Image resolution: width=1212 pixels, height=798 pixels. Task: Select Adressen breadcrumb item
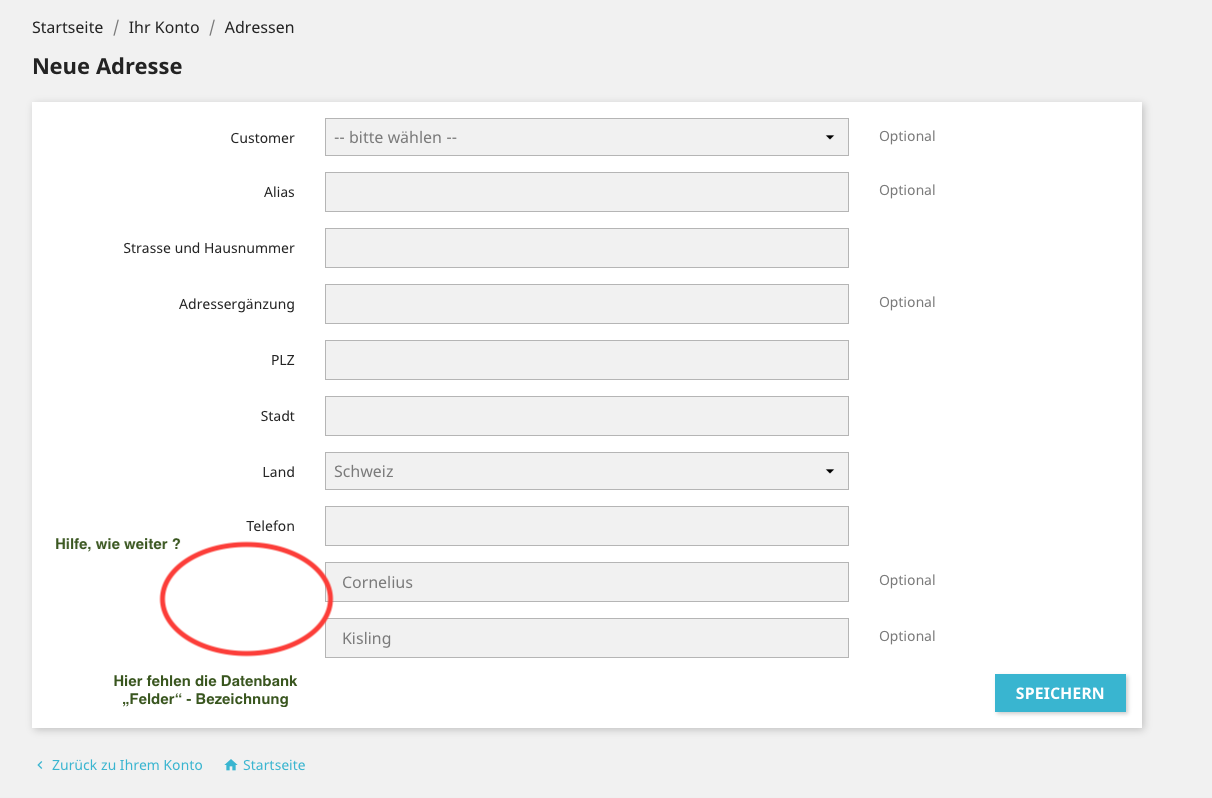pos(259,28)
